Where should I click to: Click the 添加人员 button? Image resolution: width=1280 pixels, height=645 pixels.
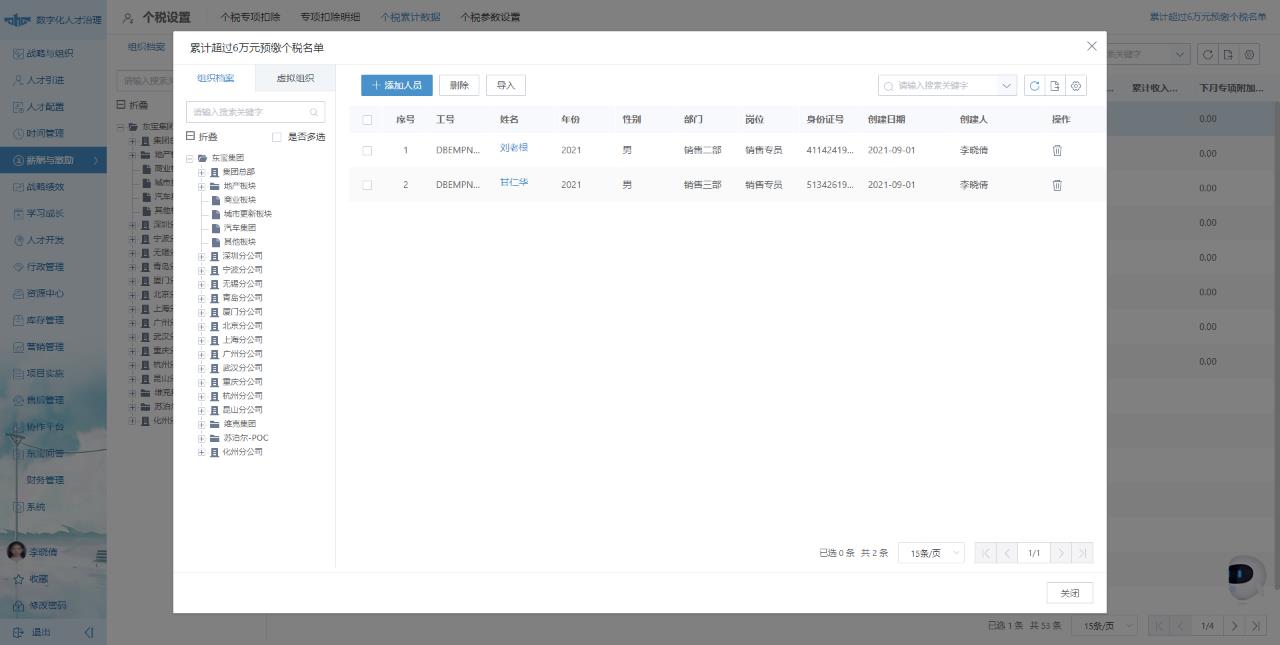click(397, 86)
